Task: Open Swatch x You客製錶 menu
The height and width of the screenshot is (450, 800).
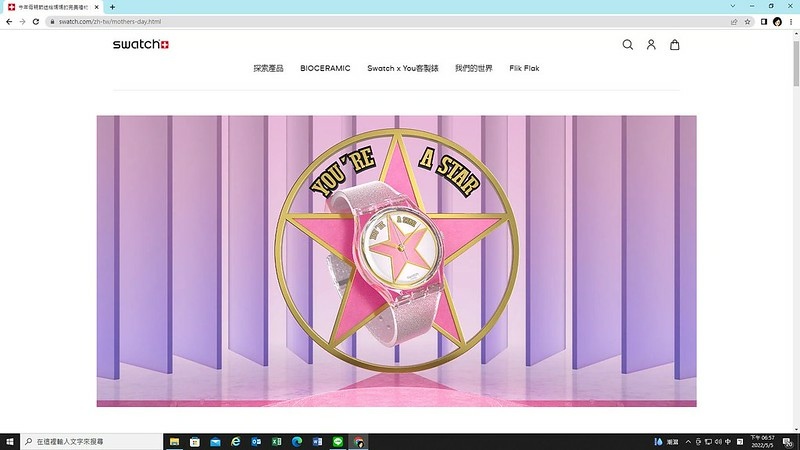Action: coord(403,68)
